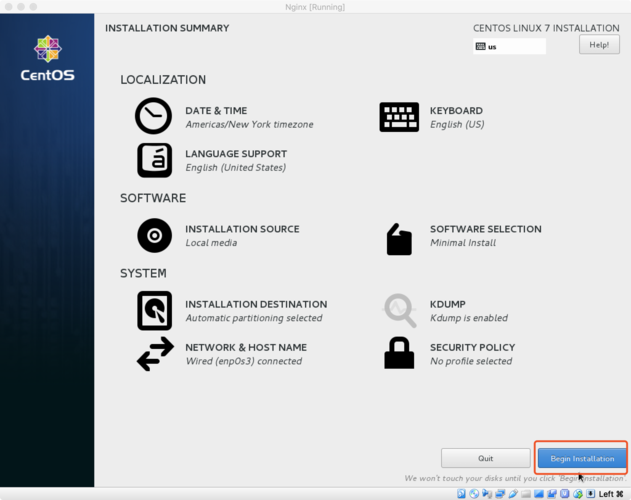Click 'Americas/New York timezone' text
Screen dimensions: 631x500
(x=249, y=124)
